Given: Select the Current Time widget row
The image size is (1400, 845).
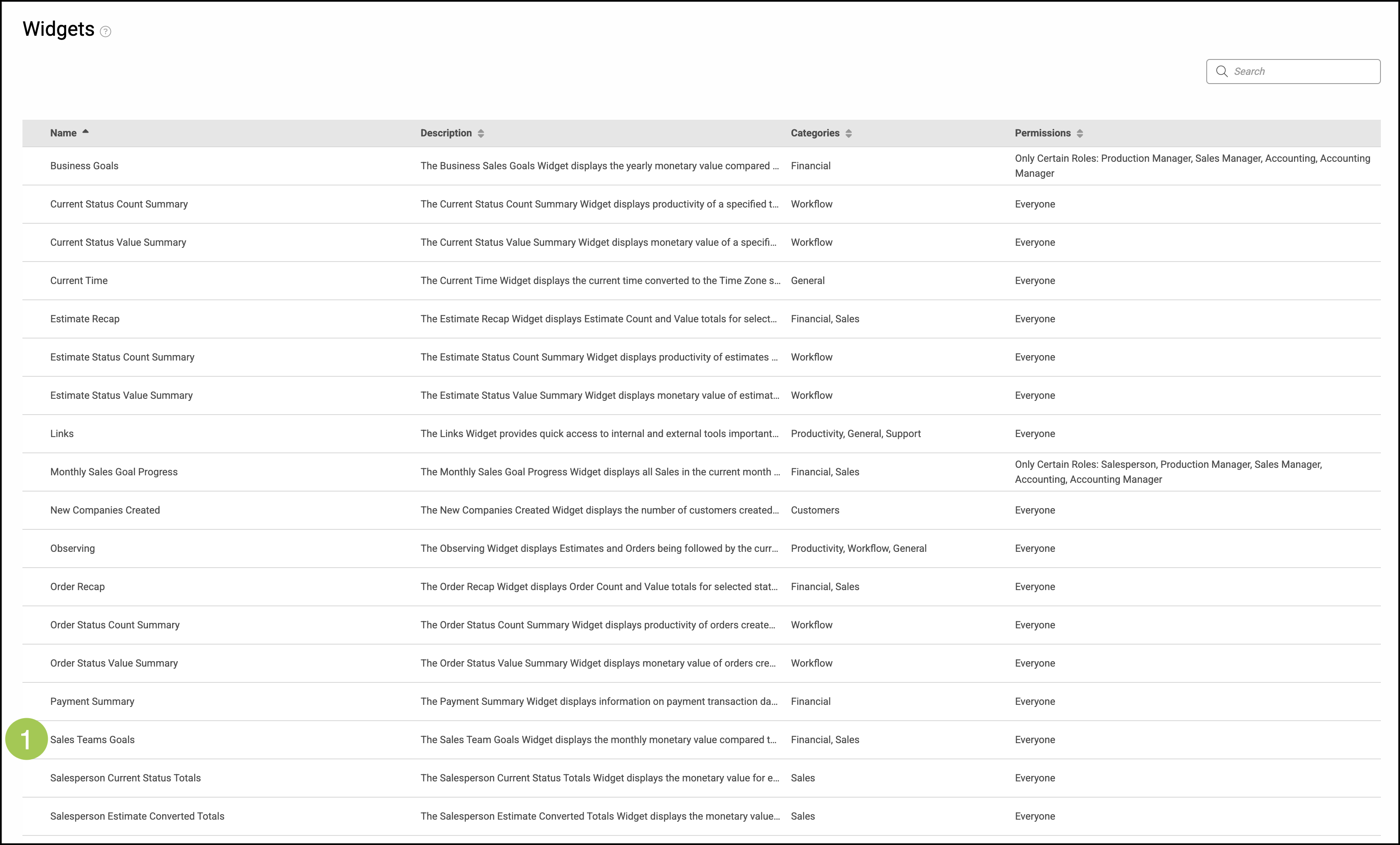Looking at the screenshot, I should coord(79,281).
